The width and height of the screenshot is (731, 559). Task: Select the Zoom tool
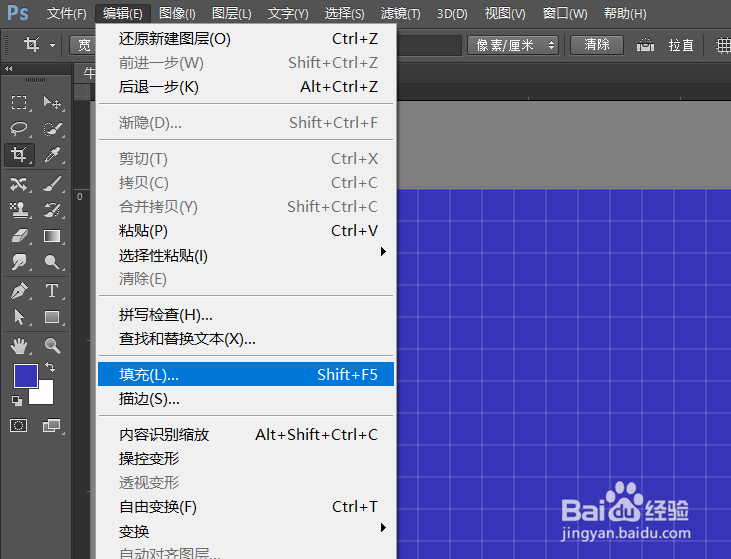coord(52,346)
